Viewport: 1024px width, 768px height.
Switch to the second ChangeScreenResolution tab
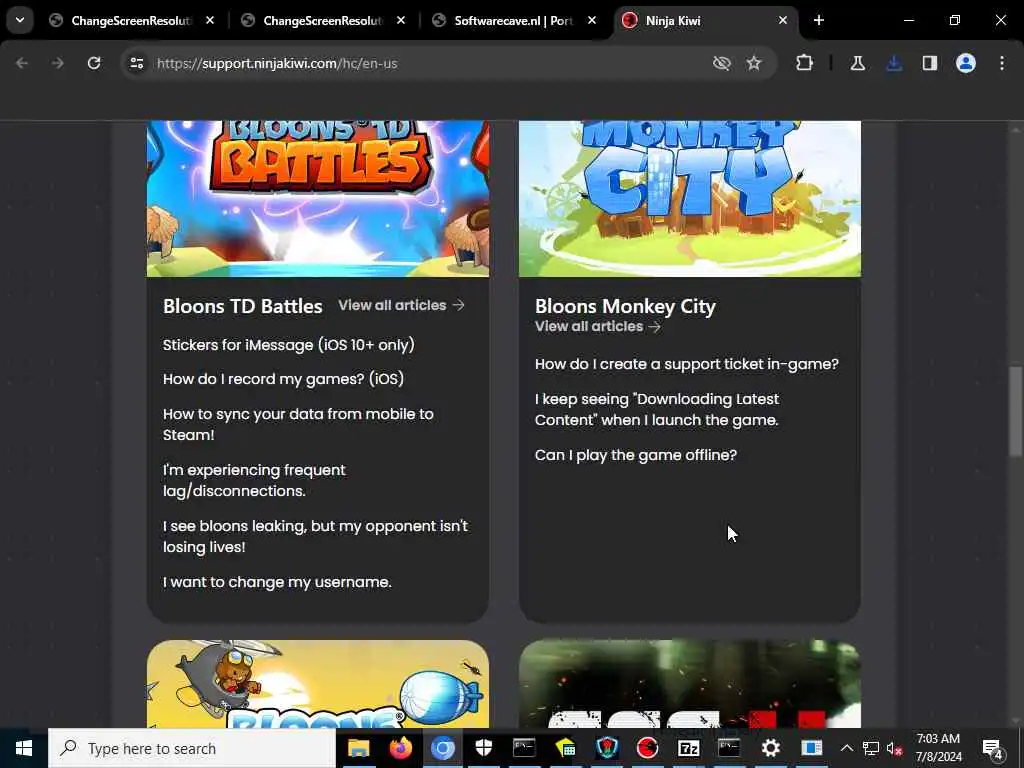coord(323,21)
